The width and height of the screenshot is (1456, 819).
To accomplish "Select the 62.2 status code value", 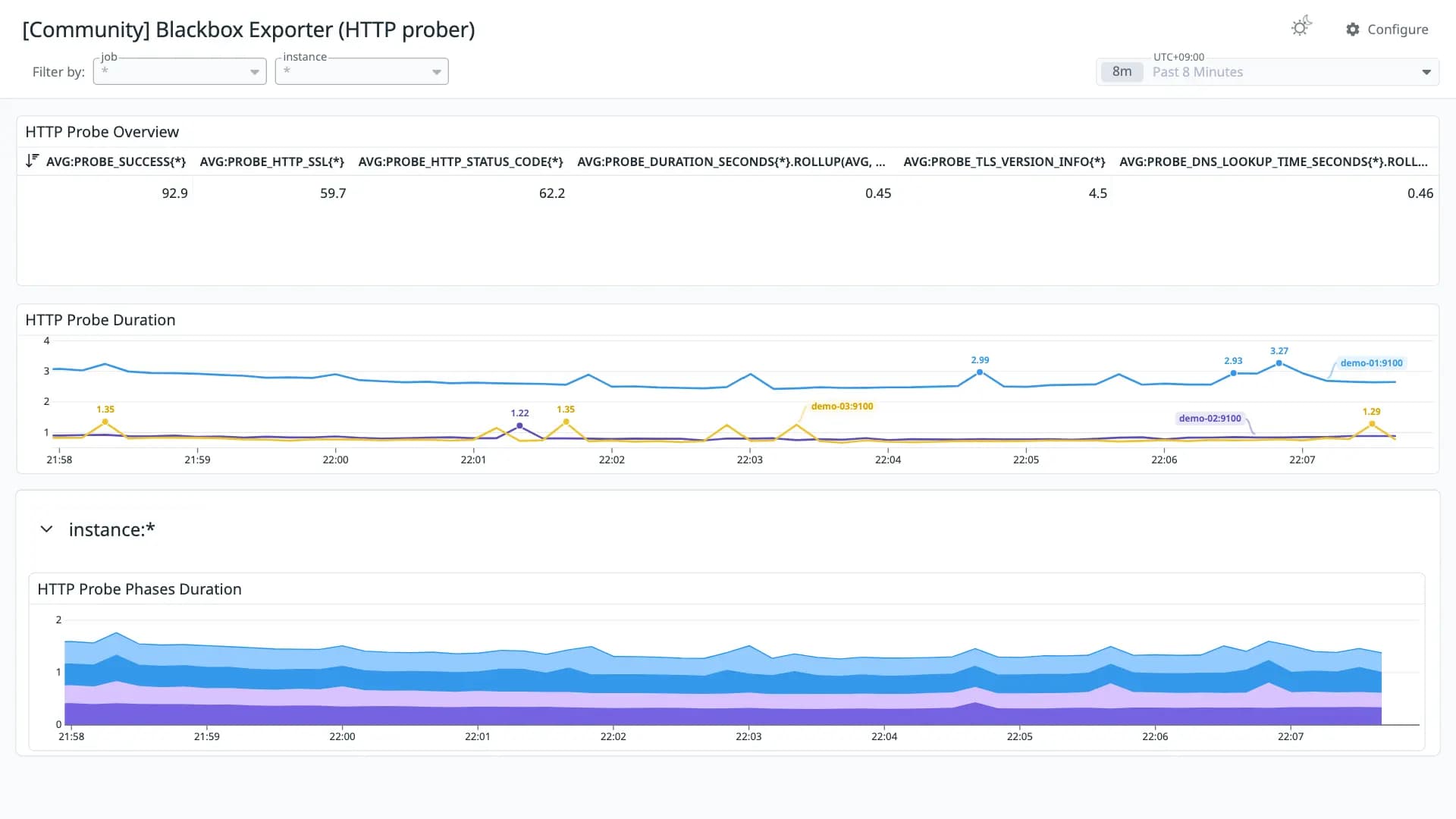I will [x=552, y=193].
